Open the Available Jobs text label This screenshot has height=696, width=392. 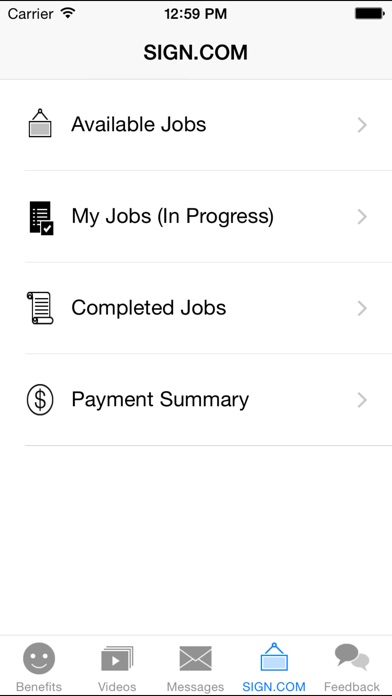139,124
